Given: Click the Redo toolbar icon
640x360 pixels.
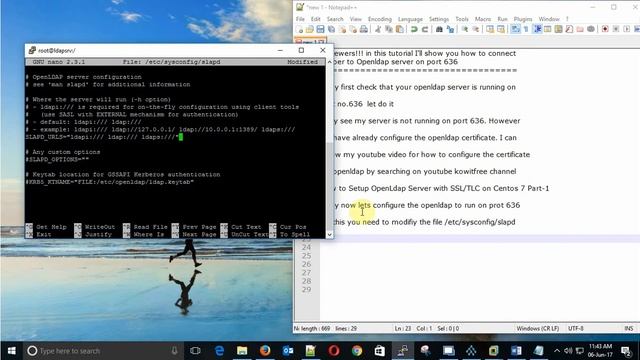Looking at the screenshot, I should click(x=425, y=29).
